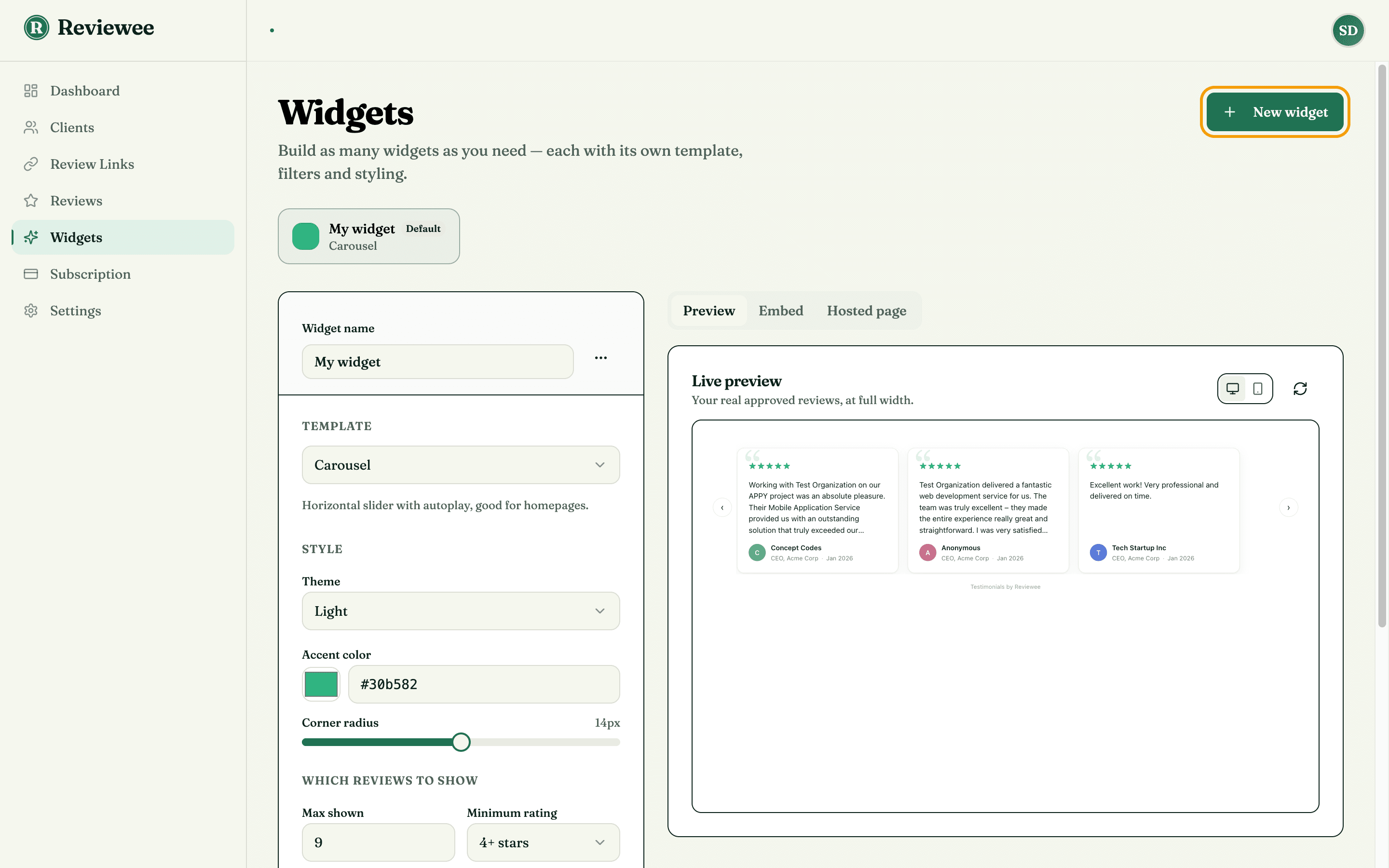Switch to the Preview tab

coord(709,311)
